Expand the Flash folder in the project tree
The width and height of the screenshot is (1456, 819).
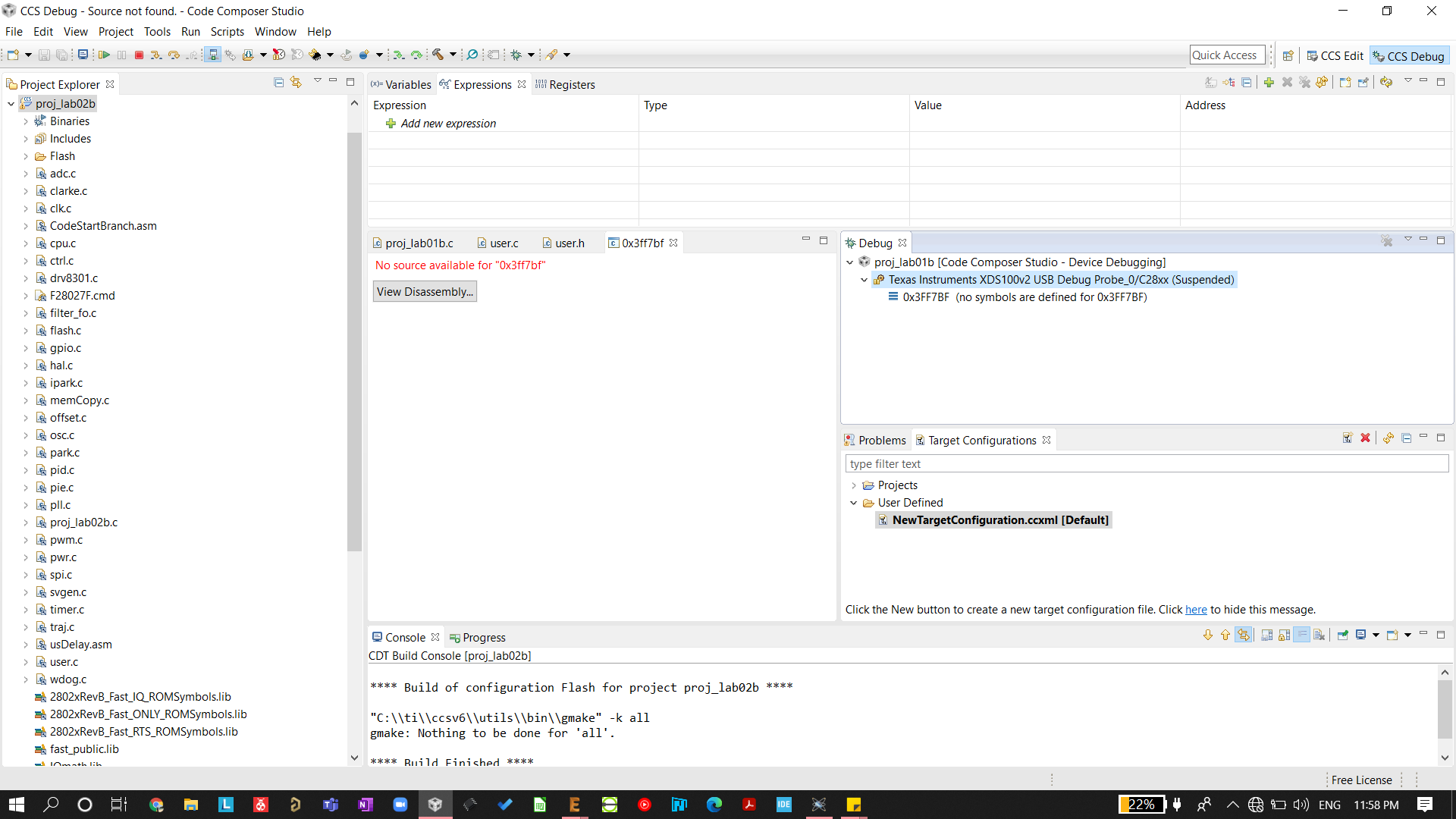click(x=26, y=156)
